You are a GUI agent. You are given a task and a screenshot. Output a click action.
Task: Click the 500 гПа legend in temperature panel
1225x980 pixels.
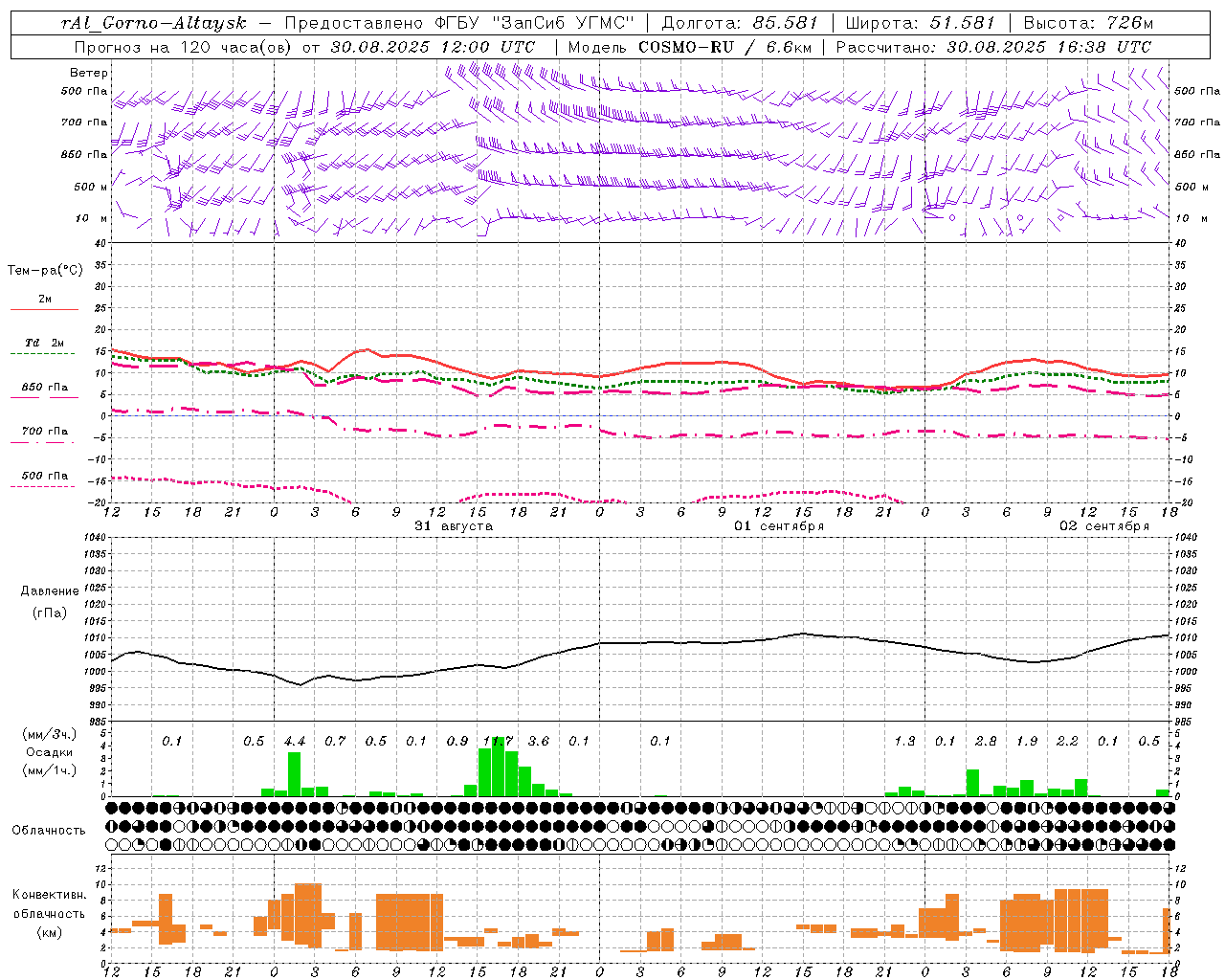pyautogui.click(x=44, y=476)
